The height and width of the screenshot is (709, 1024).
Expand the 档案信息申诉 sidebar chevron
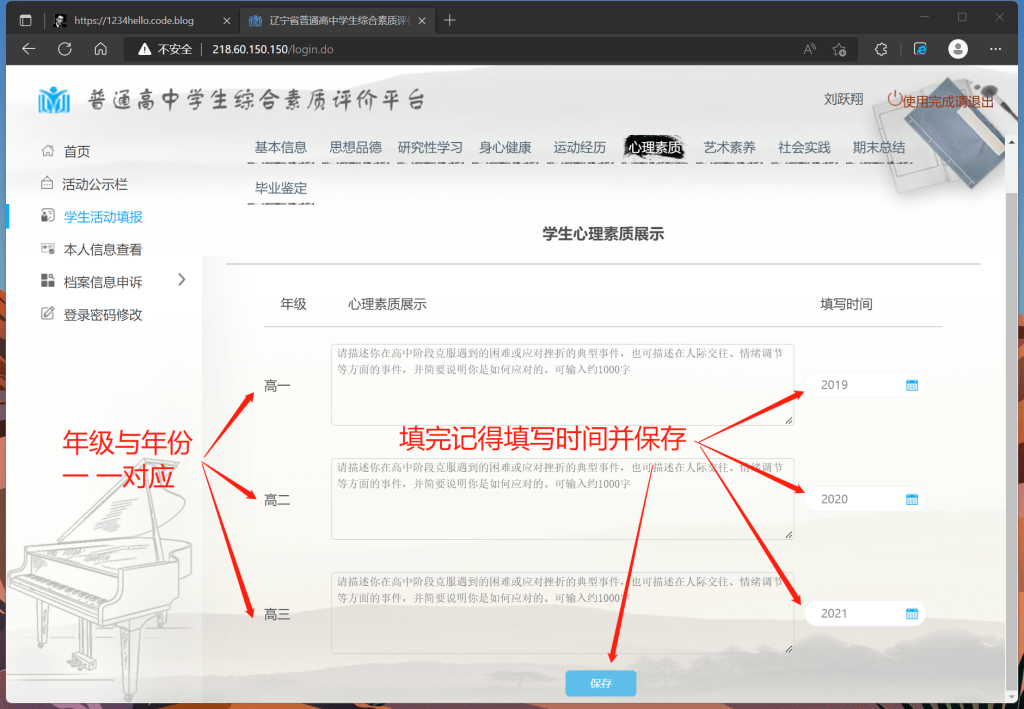click(181, 280)
